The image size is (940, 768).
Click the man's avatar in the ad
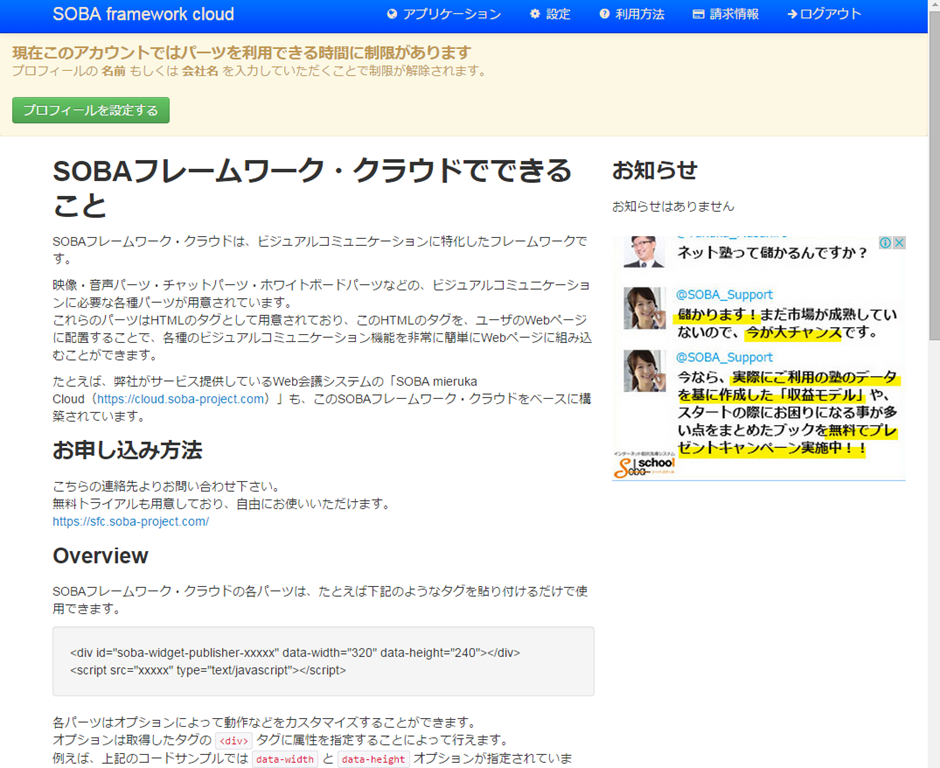coord(644,252)
